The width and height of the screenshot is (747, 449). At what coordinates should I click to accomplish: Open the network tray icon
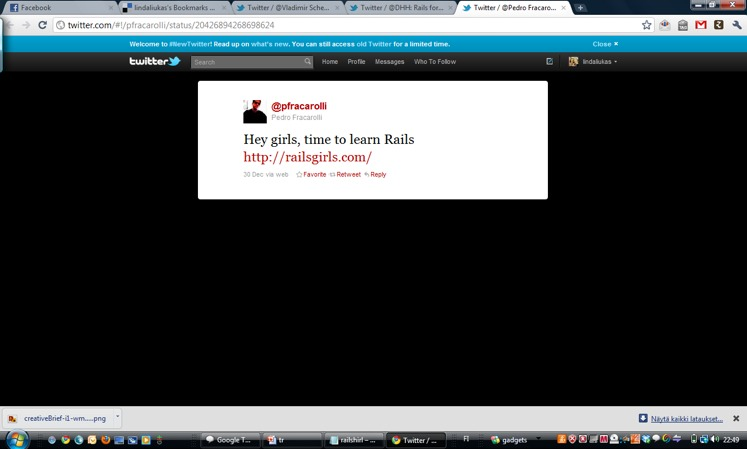(x=704, y=439)
